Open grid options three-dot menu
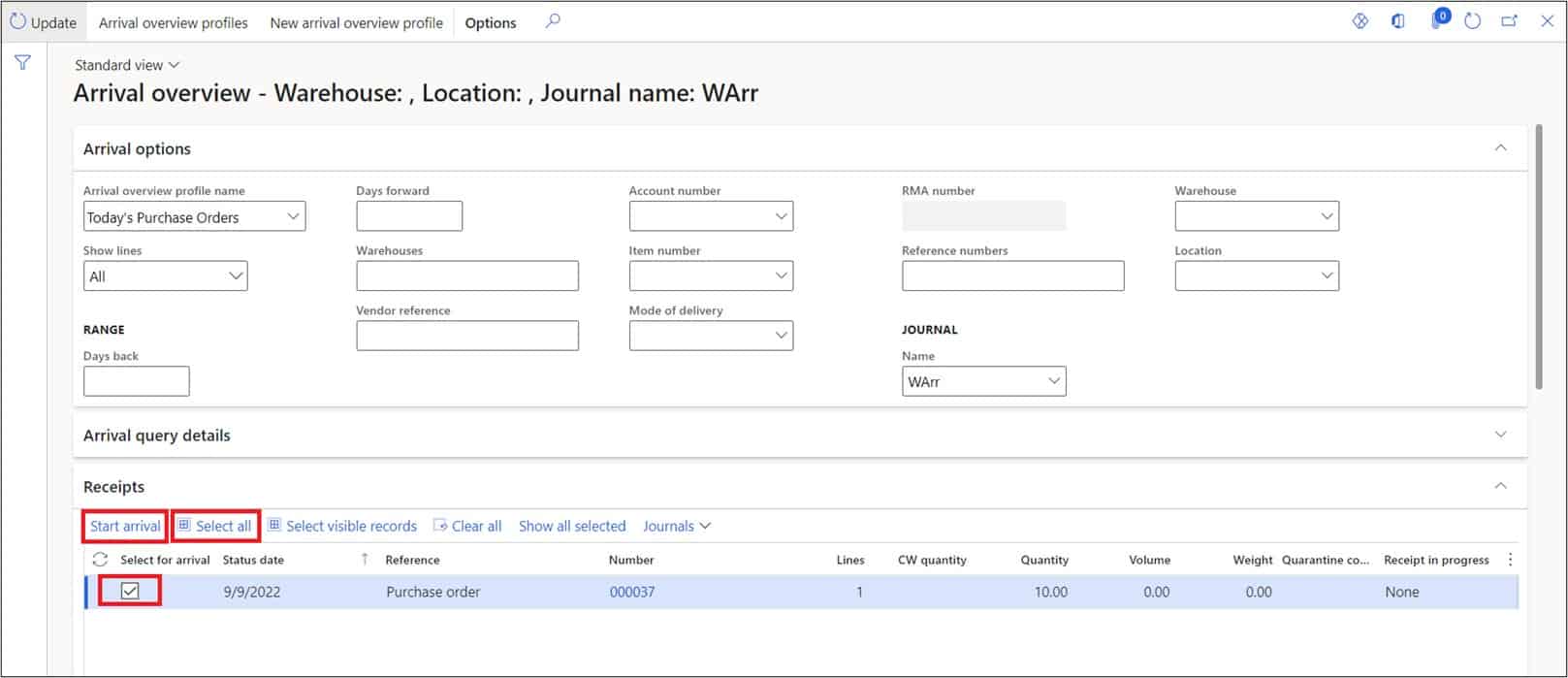This screenshot has width=1568, height=678. pos(1510,560)
